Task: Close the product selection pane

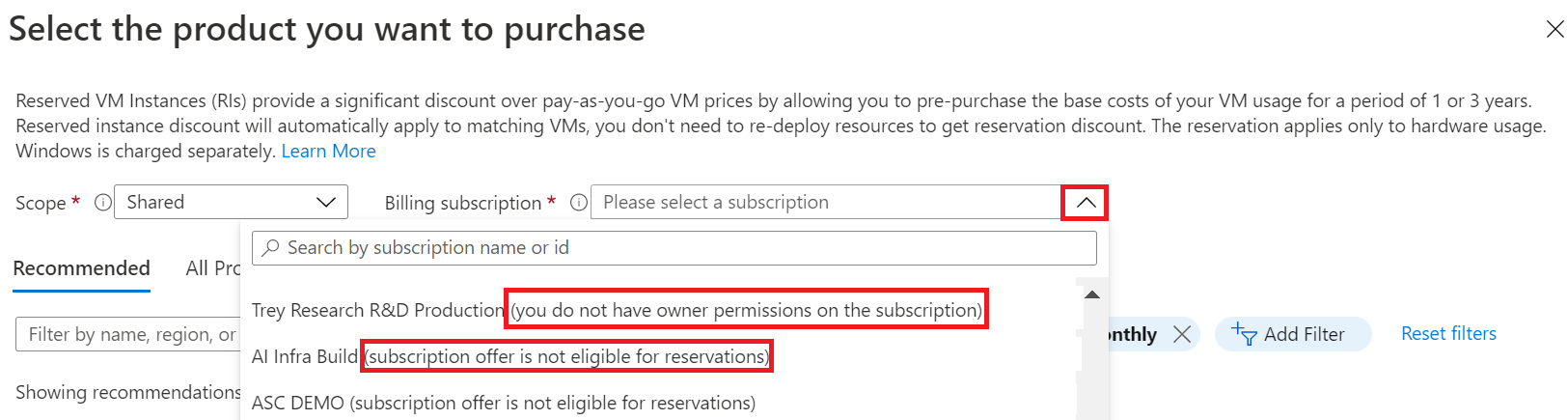Action: coord(1554,30)
